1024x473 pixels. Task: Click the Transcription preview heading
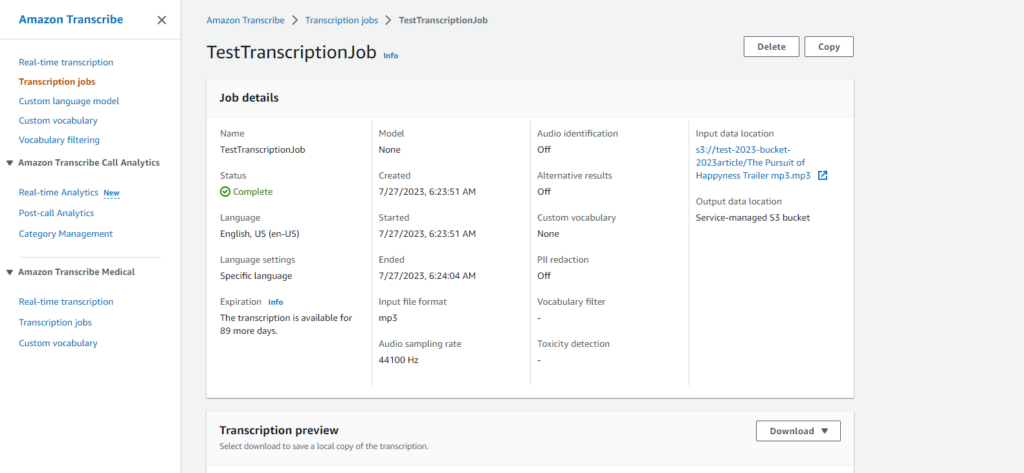[x=279, y=430]
